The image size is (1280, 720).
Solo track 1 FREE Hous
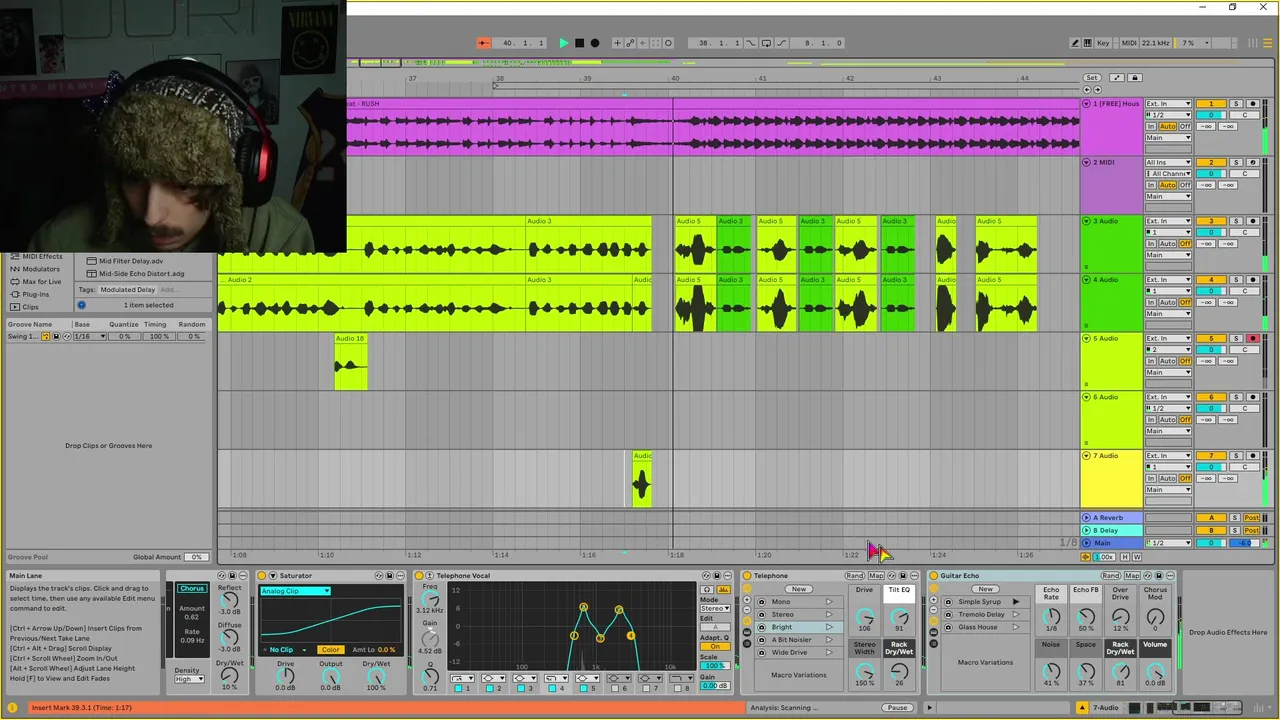click(x=1235, y=104)
